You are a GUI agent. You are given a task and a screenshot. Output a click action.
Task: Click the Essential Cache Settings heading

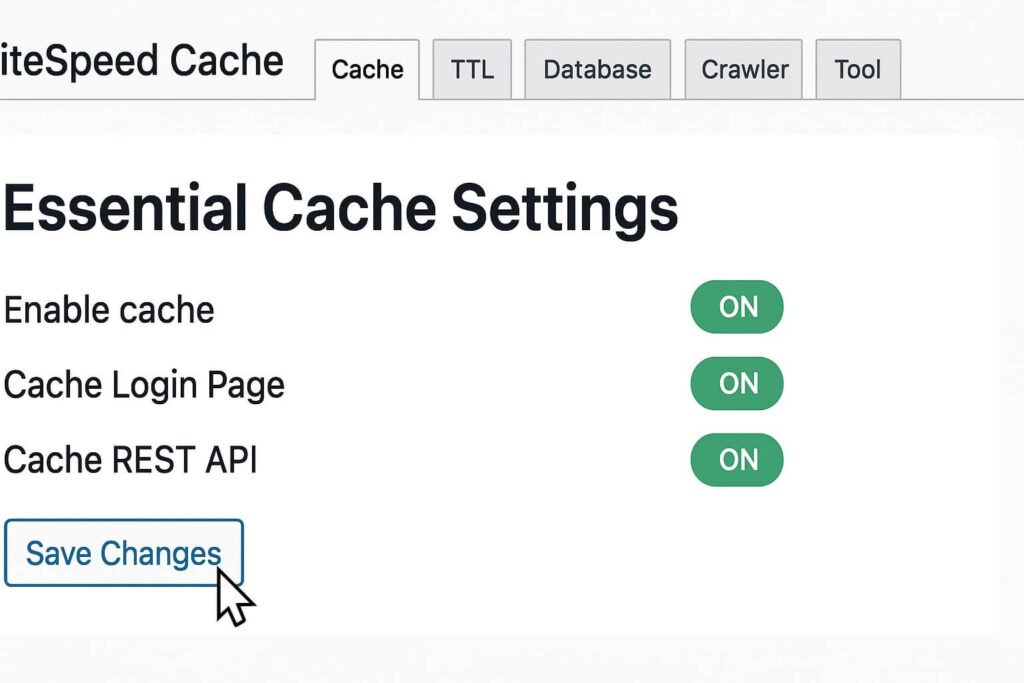tap(338, 207)
